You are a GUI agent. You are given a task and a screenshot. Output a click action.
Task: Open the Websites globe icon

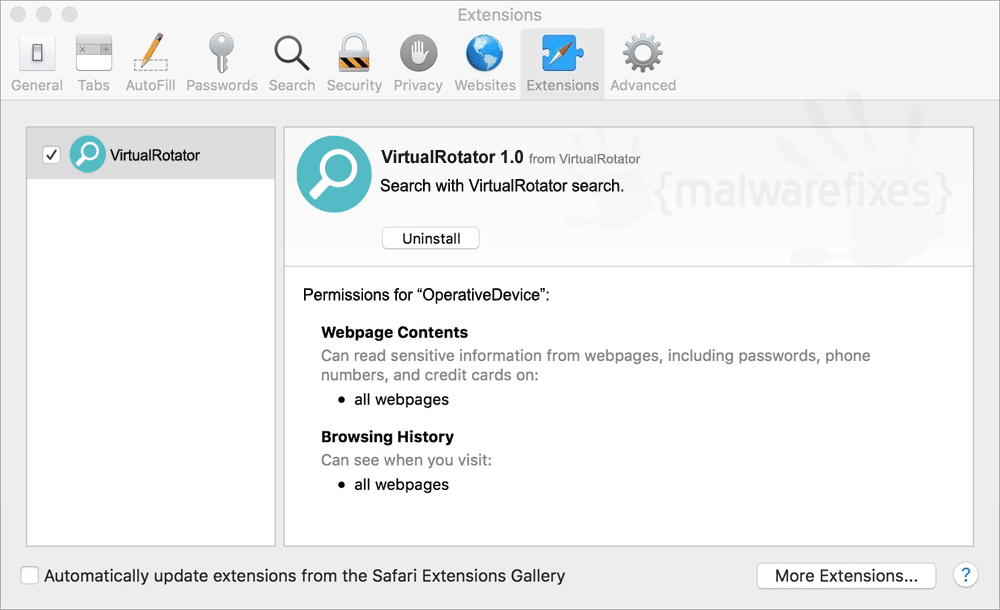coord(485,53)
